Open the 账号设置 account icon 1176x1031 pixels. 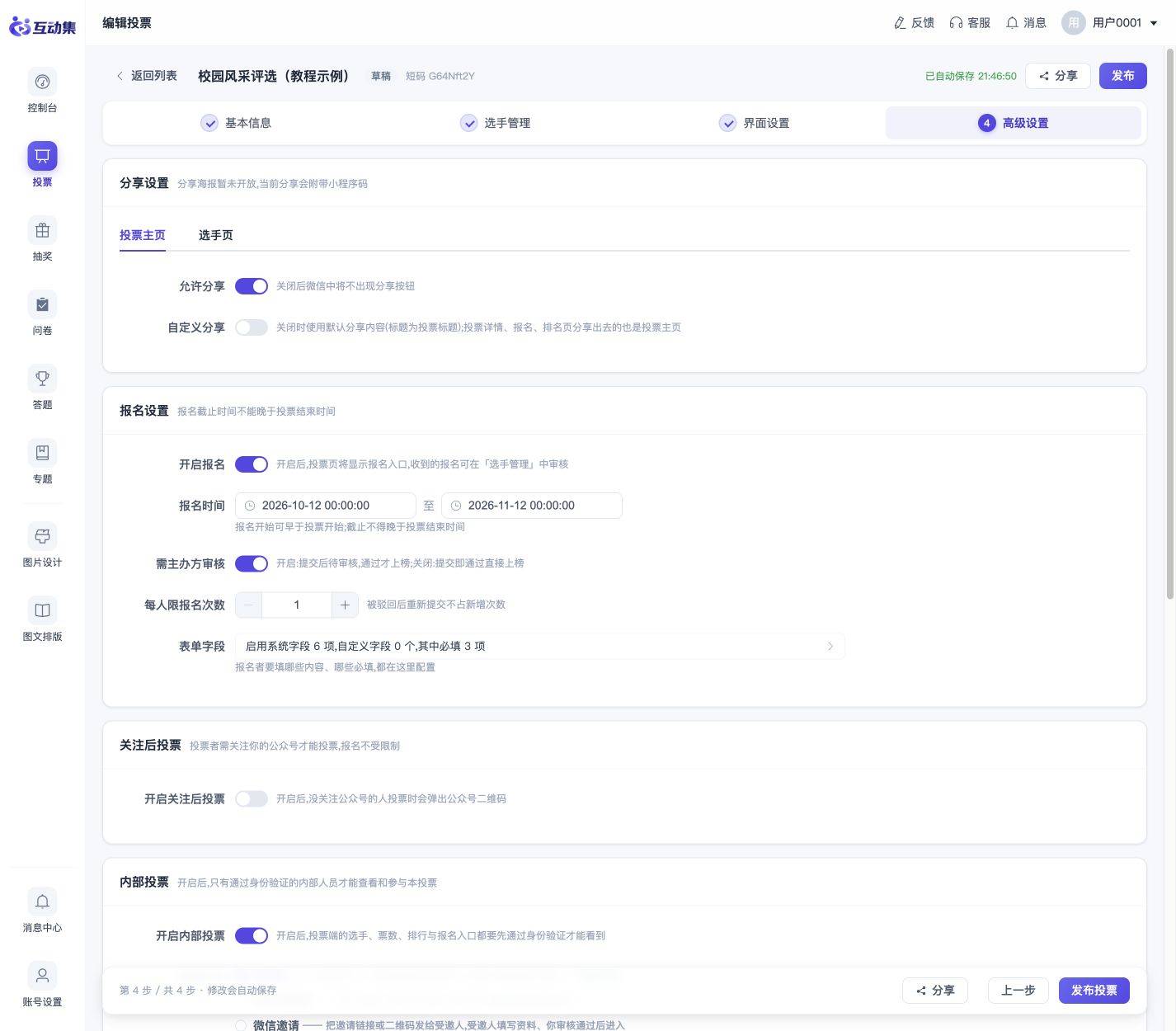pos(42,976)
